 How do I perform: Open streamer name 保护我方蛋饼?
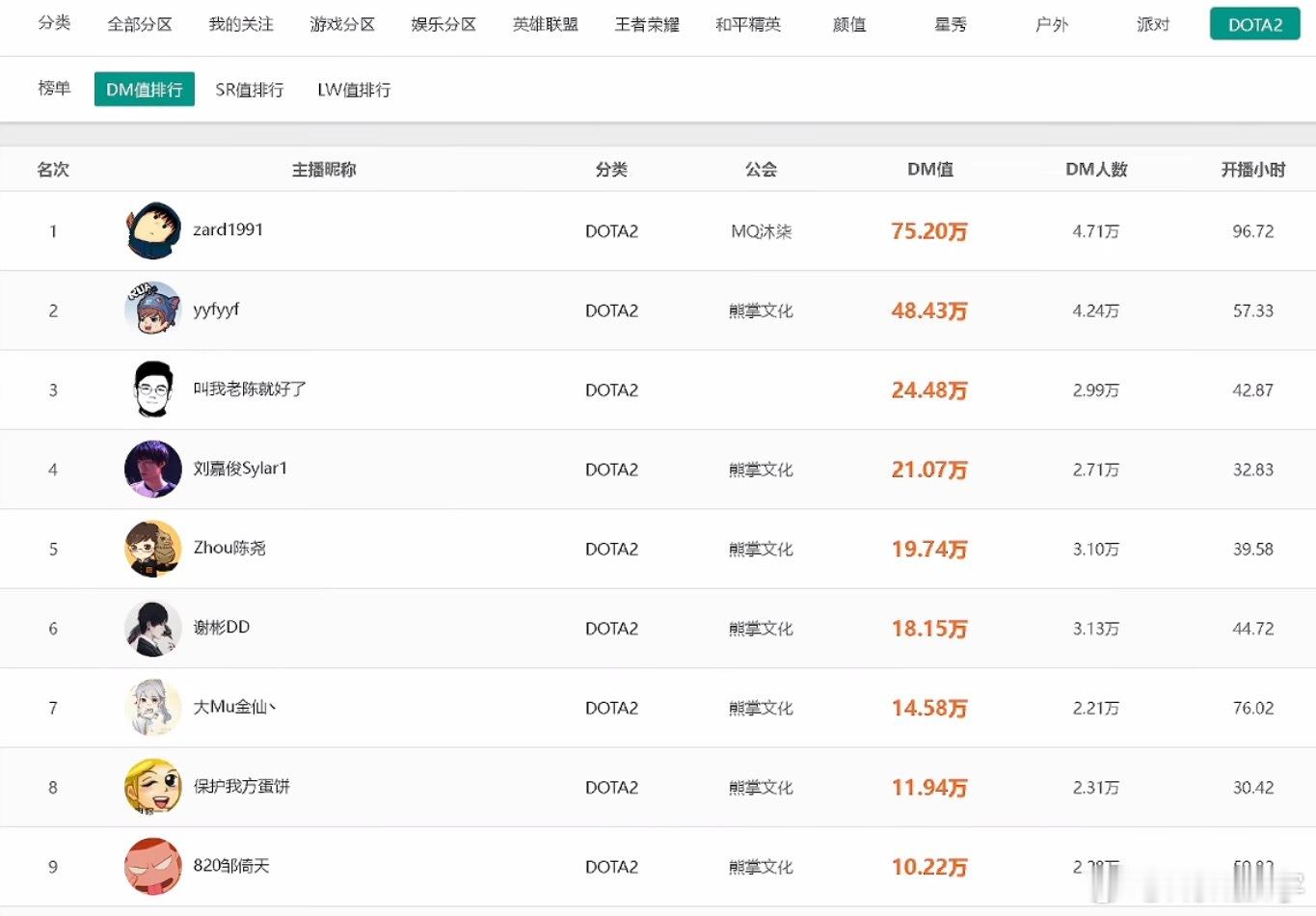pyautogui.click(x=242, y=786)
